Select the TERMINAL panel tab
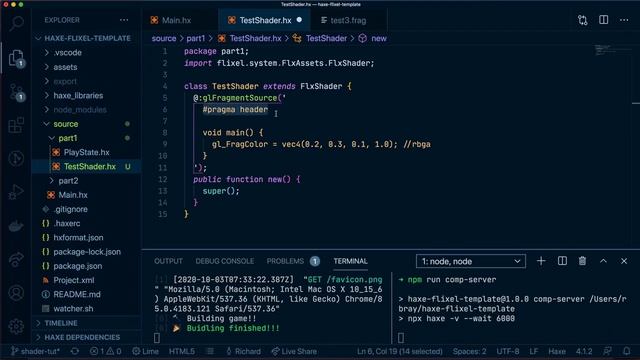640x360 pixels. point(350,261)
